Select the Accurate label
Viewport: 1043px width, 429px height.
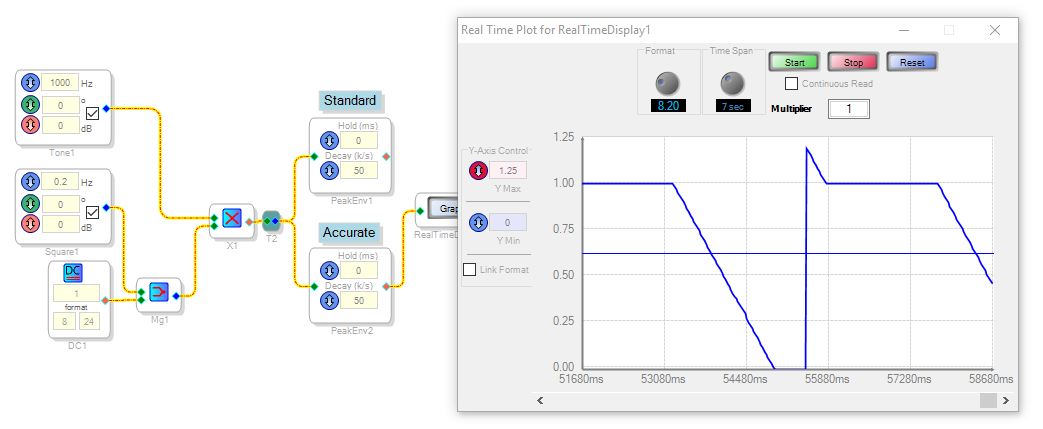click(x=350, y=233)
